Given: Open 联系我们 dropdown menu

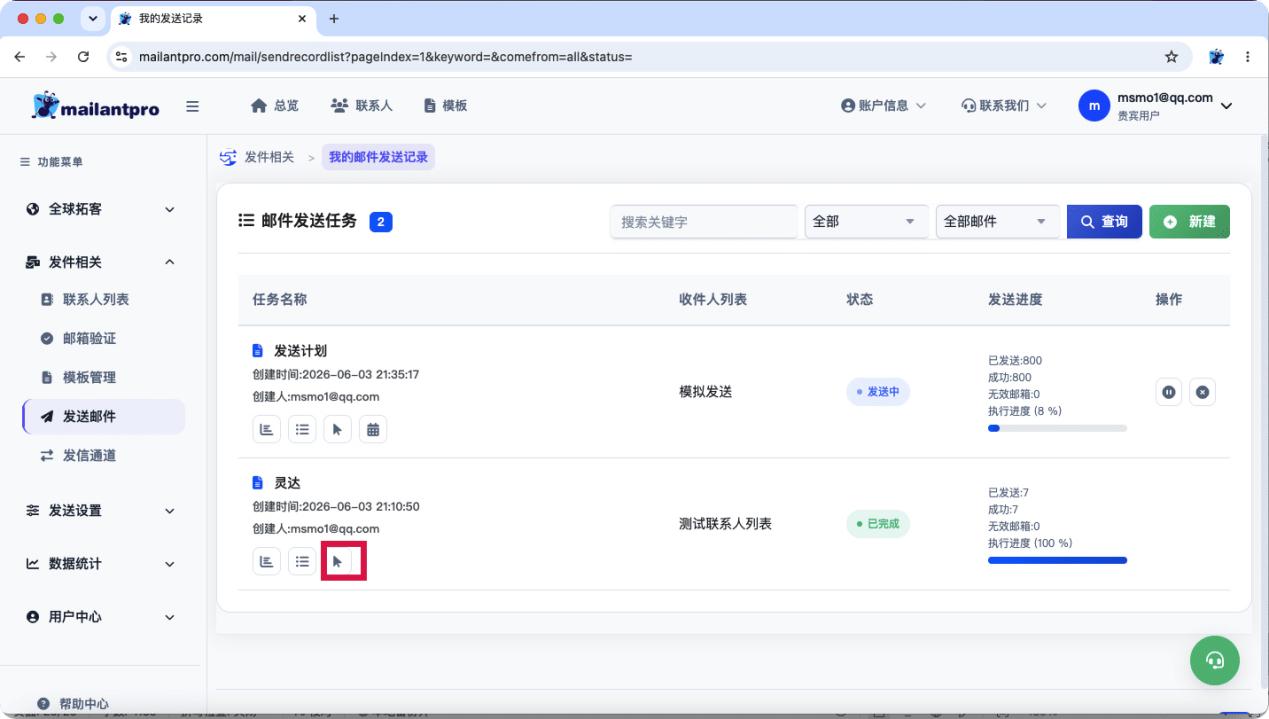Looking at the screenshot, I should coord(1003,106).
